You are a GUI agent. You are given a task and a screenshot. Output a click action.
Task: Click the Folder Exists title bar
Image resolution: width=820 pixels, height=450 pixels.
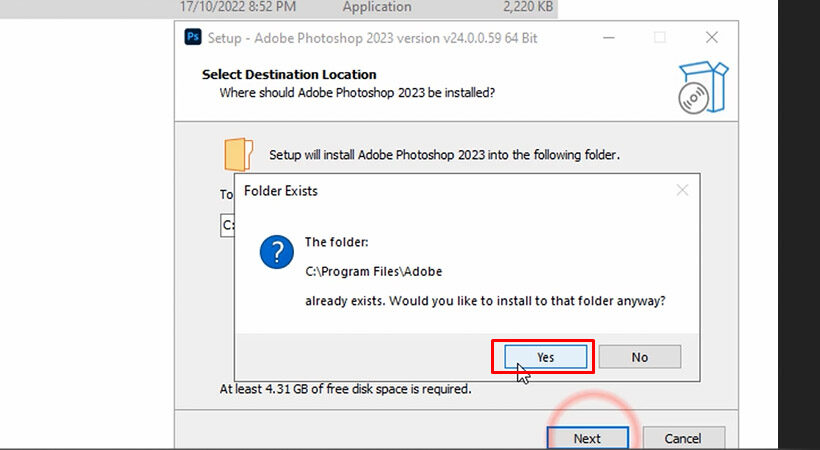click(x=450, y=189)
